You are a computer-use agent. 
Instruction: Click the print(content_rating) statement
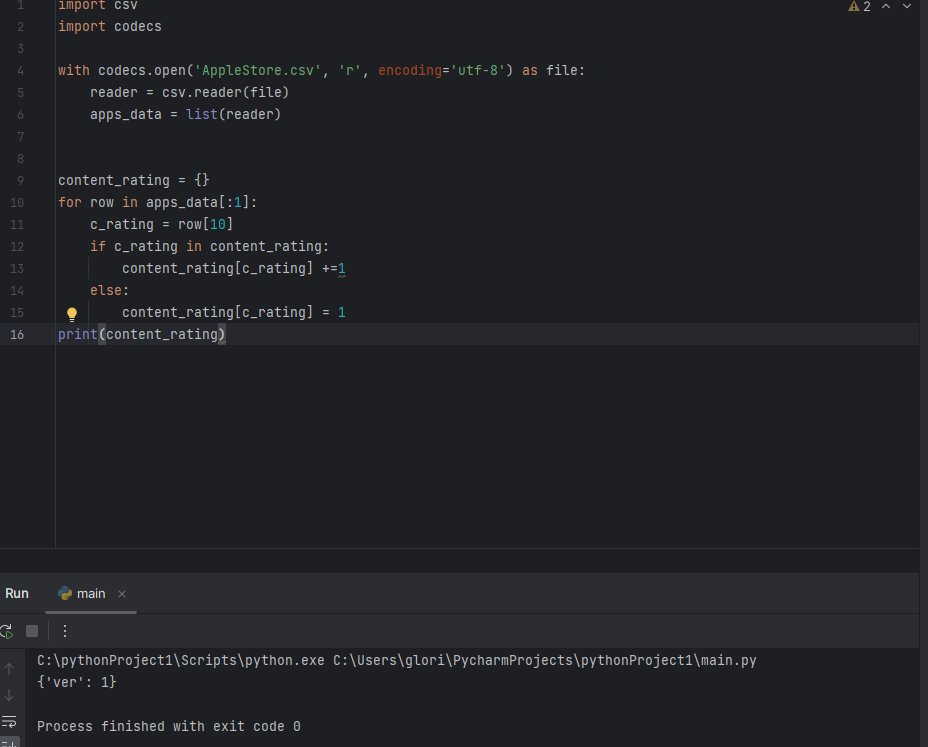click(141, 334)
